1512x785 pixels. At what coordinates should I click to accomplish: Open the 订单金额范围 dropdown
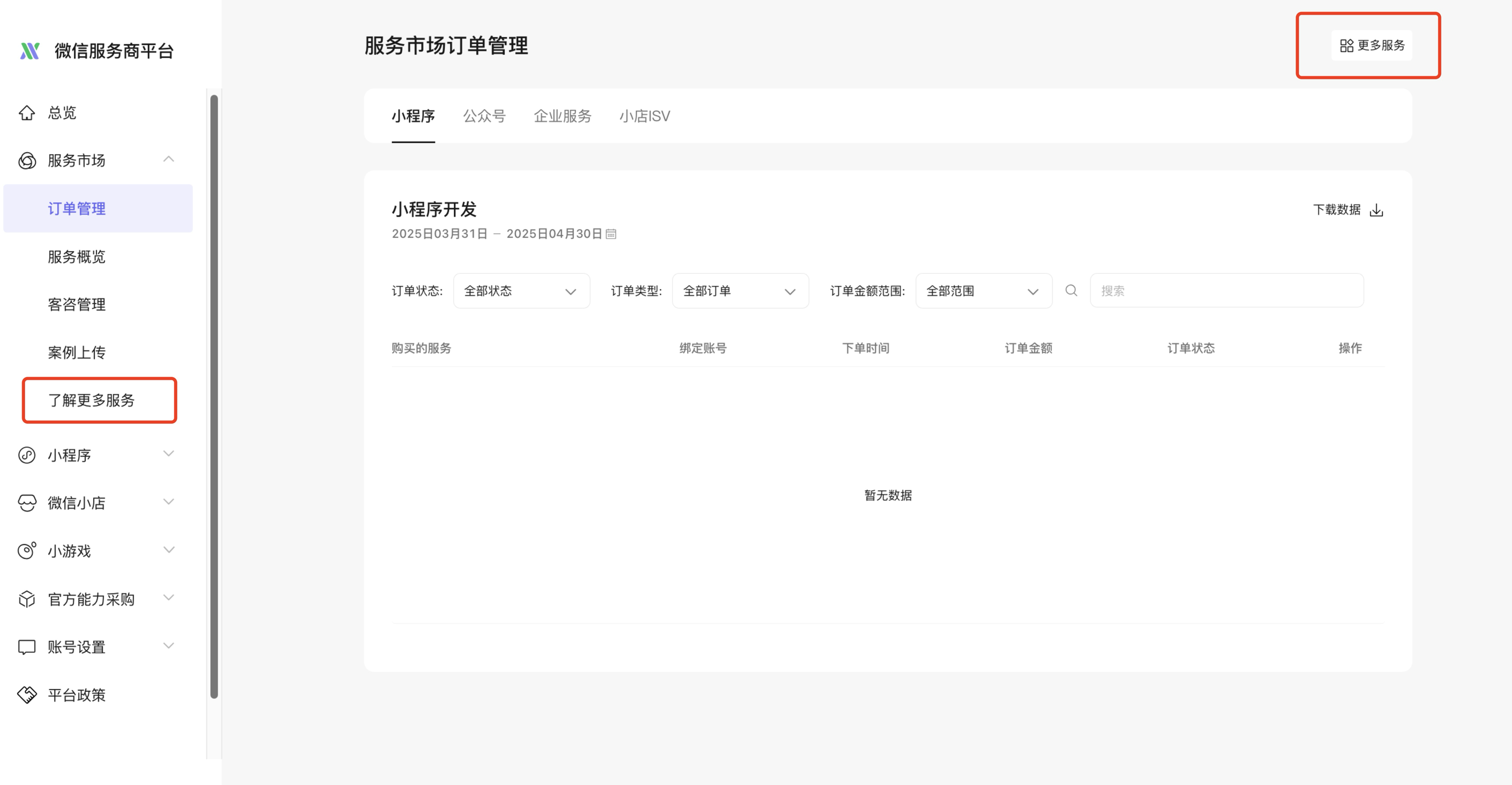(x=984, y=291)
